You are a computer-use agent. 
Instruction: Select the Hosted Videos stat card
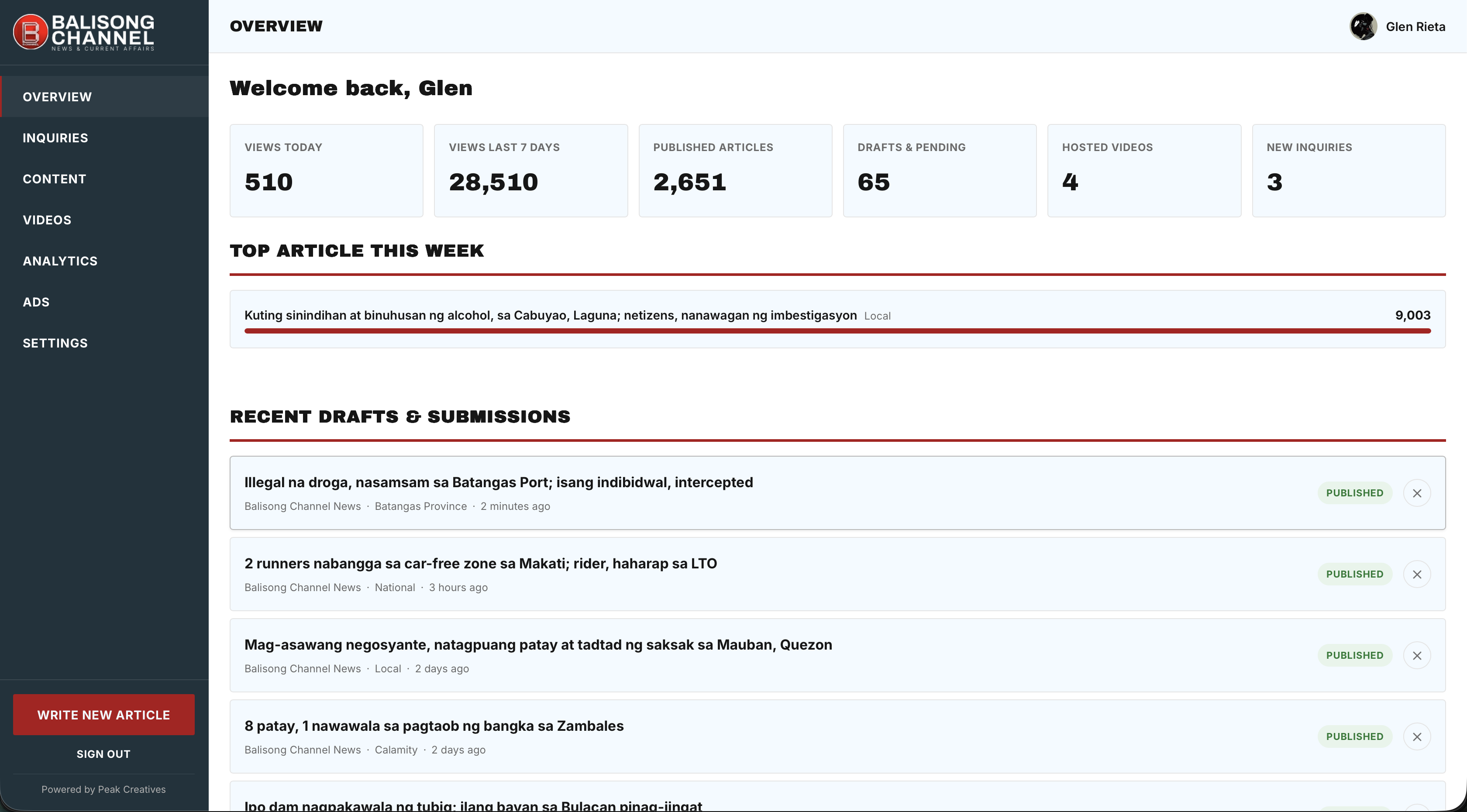[x=1144, y=171]
